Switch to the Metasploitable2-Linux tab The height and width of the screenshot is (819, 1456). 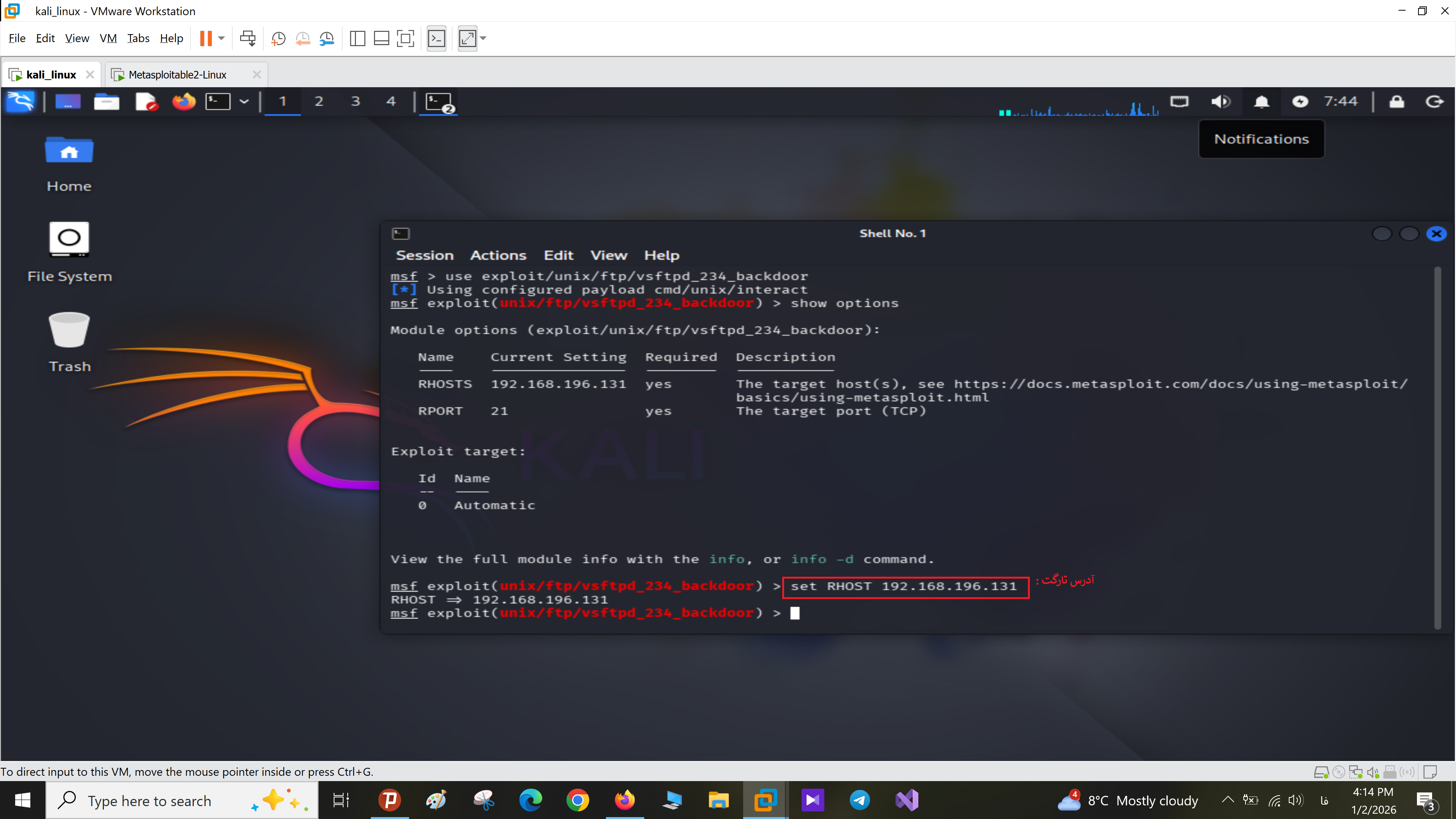177,75
